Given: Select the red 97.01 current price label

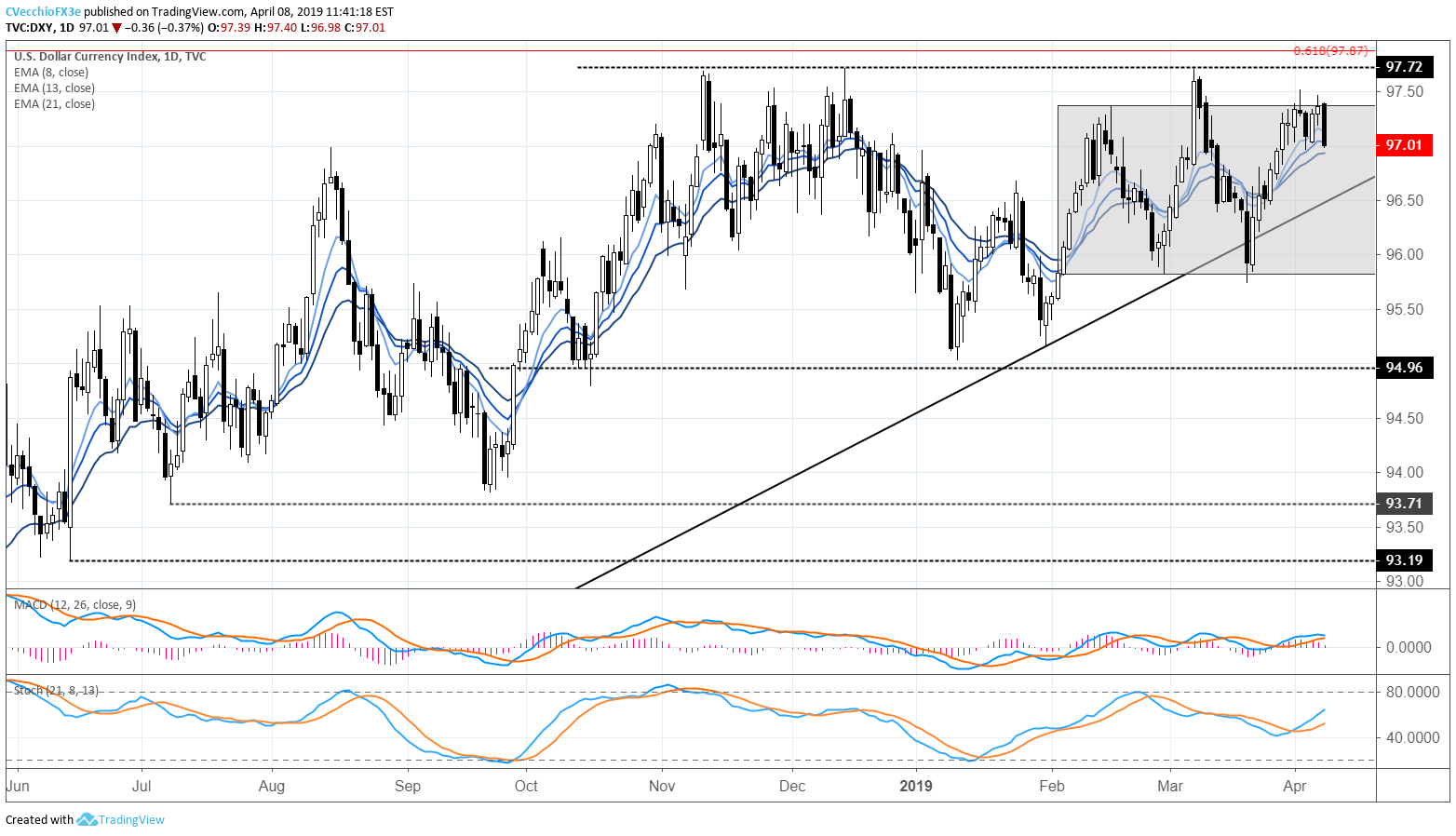Looking at the screenshot, I should (1404, 144).
